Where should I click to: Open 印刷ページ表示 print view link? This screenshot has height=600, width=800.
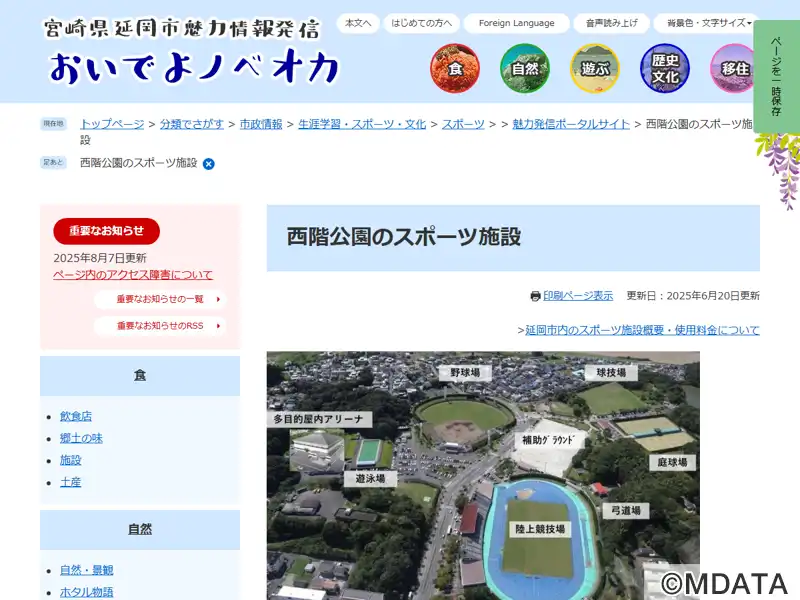coord(578,296)
